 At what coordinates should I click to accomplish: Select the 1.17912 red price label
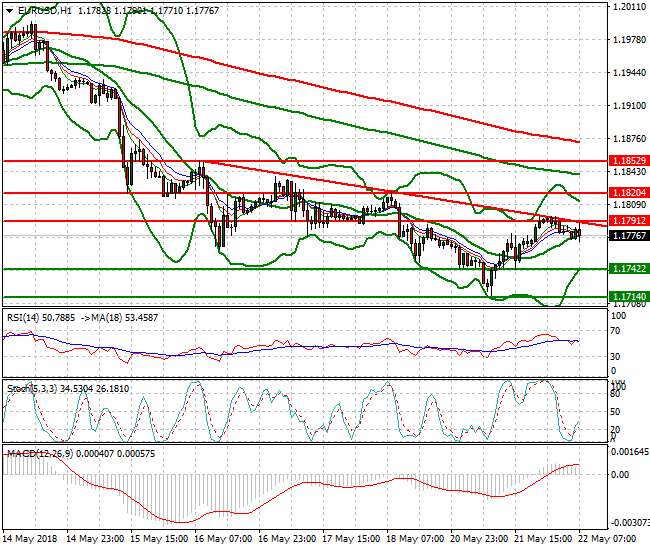[x=629, y=221]
